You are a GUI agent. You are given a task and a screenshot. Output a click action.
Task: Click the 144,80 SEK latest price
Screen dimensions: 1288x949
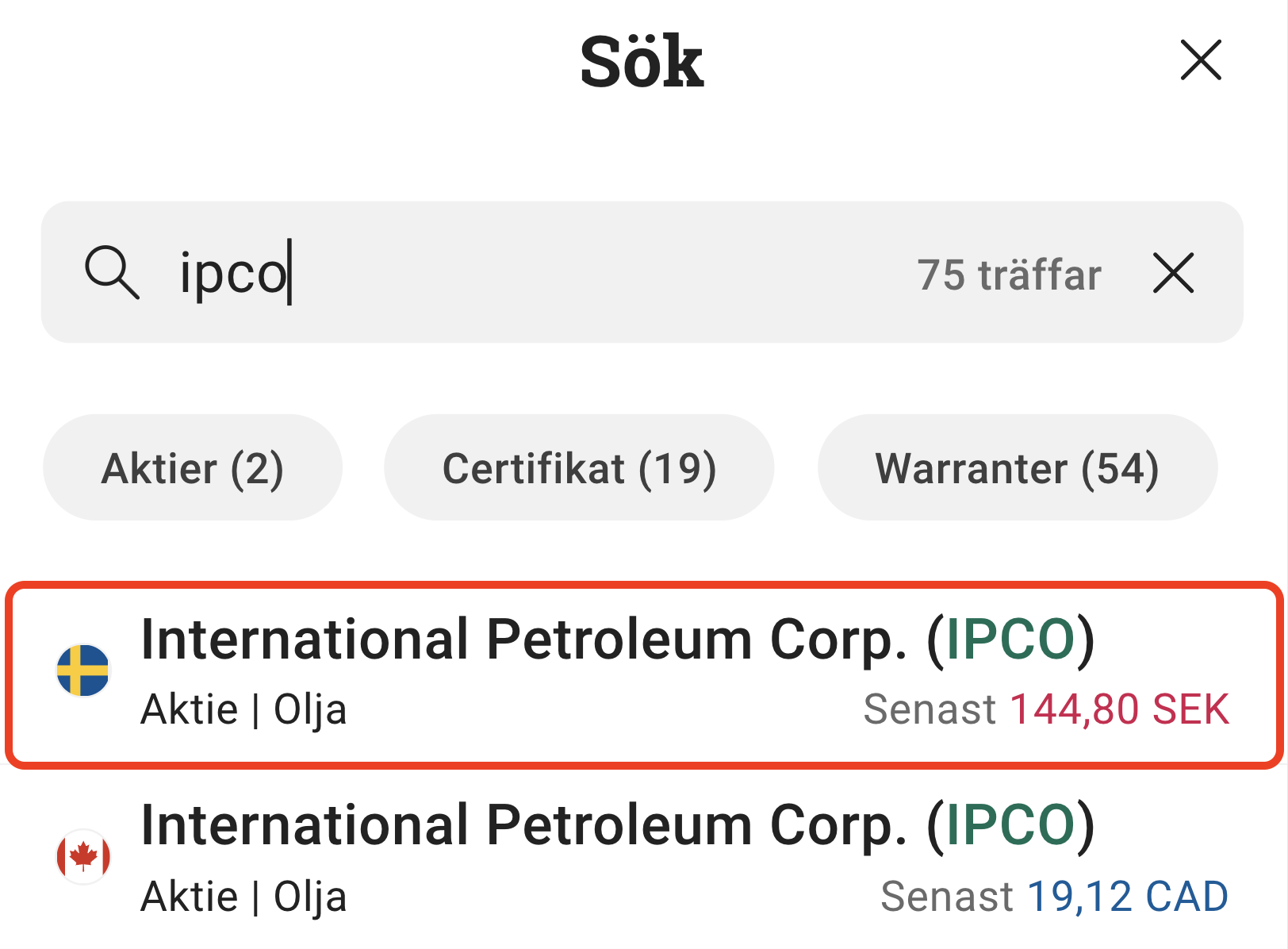[1119, 709]
